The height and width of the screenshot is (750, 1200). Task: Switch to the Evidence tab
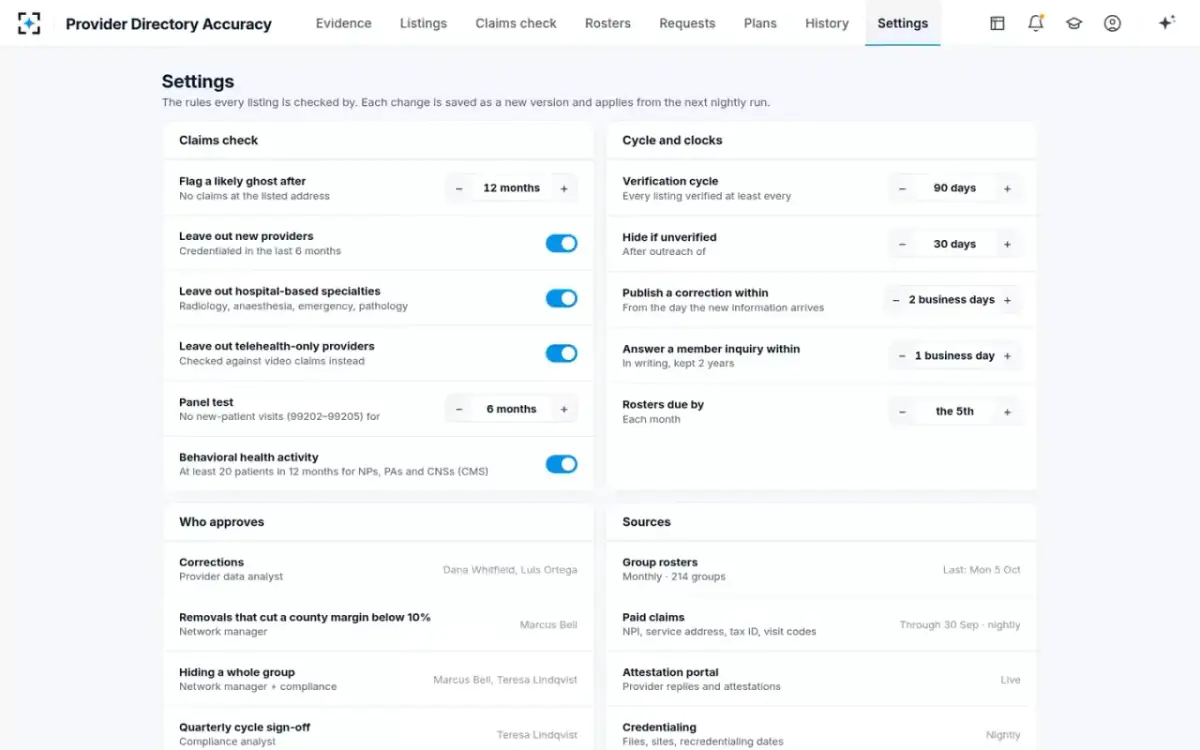tap(343, 23)
